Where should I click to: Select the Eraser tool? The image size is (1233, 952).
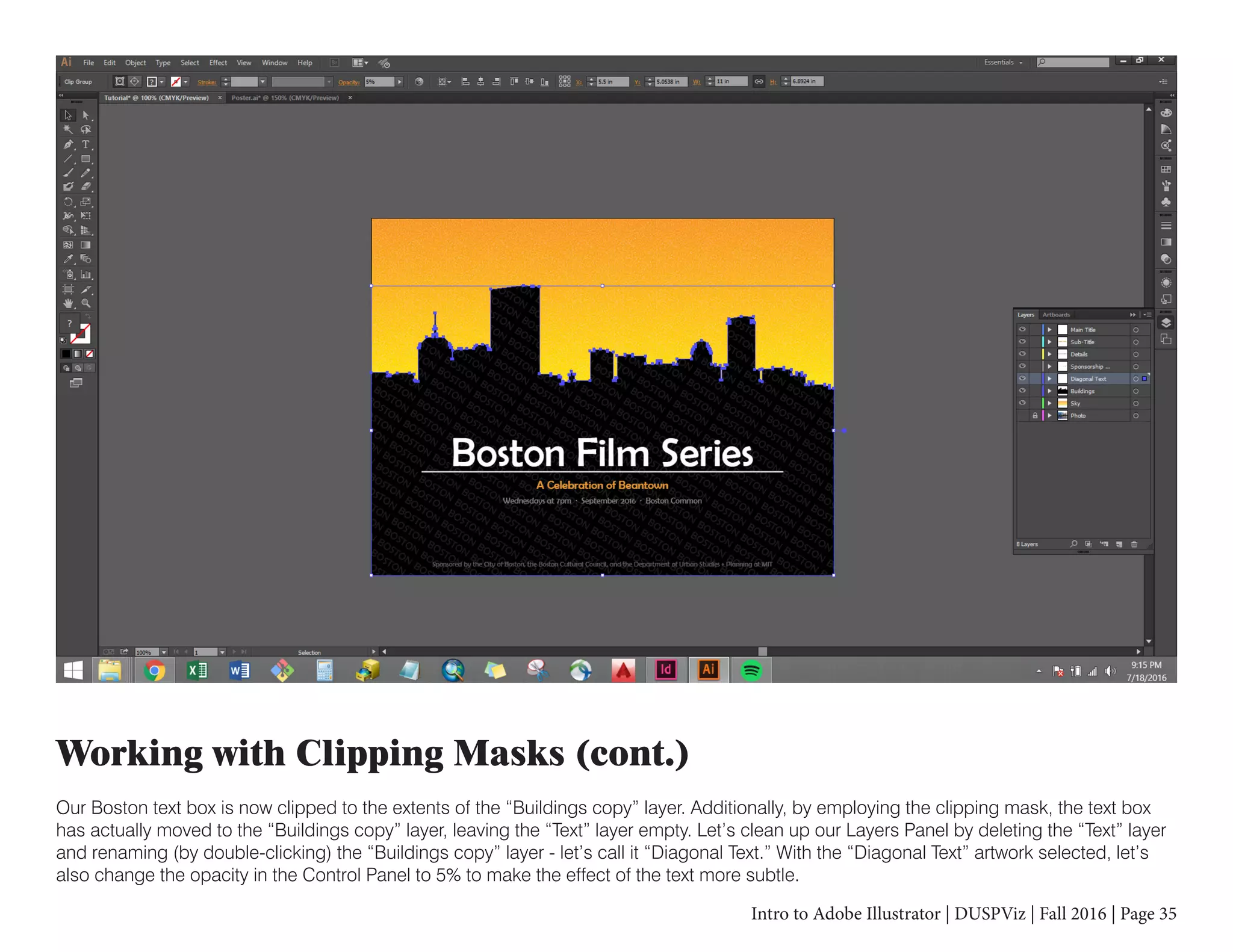coord(86,187)
